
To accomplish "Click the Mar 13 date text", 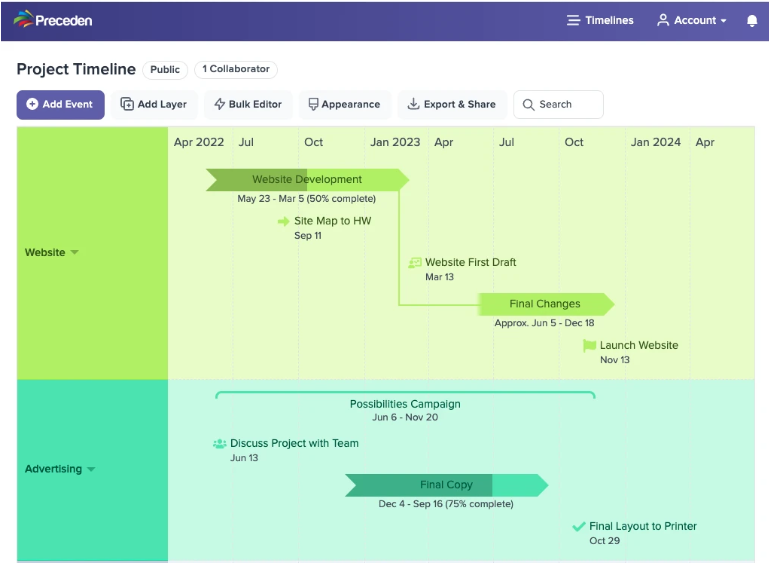I will 439,277.
